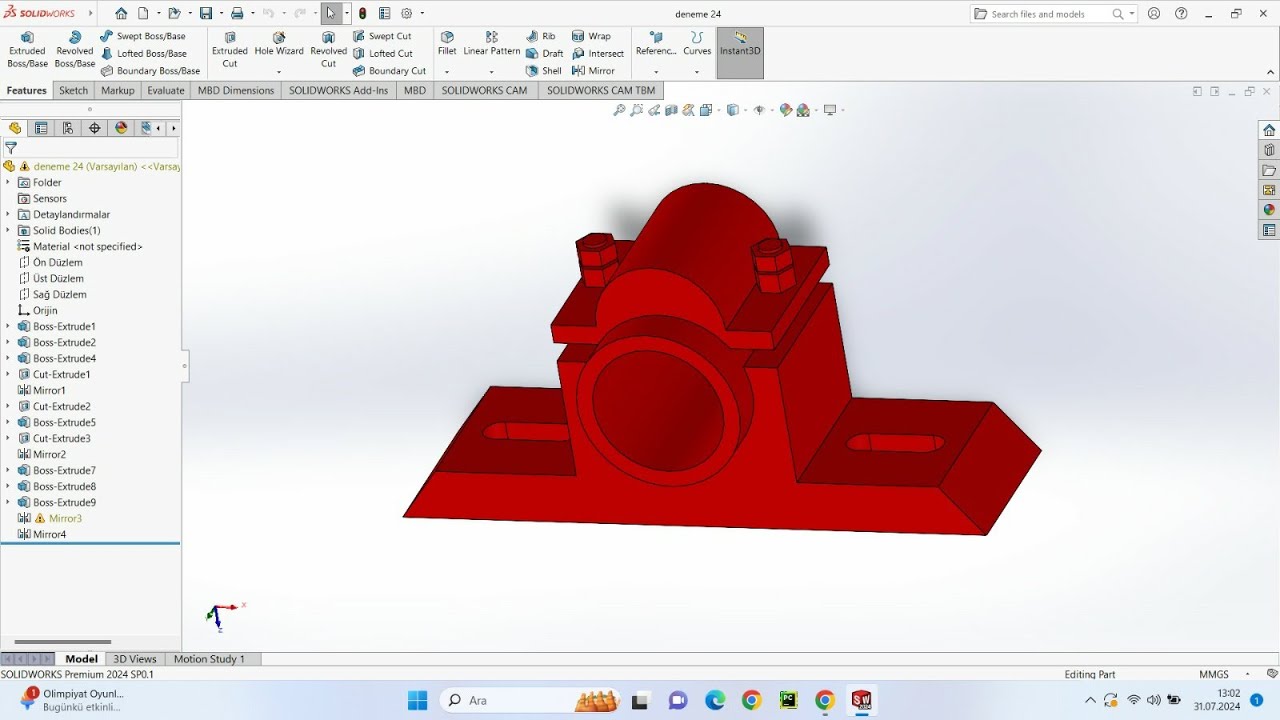
Task: Click the Mirror feature tool
Action: tap(594, 71)
